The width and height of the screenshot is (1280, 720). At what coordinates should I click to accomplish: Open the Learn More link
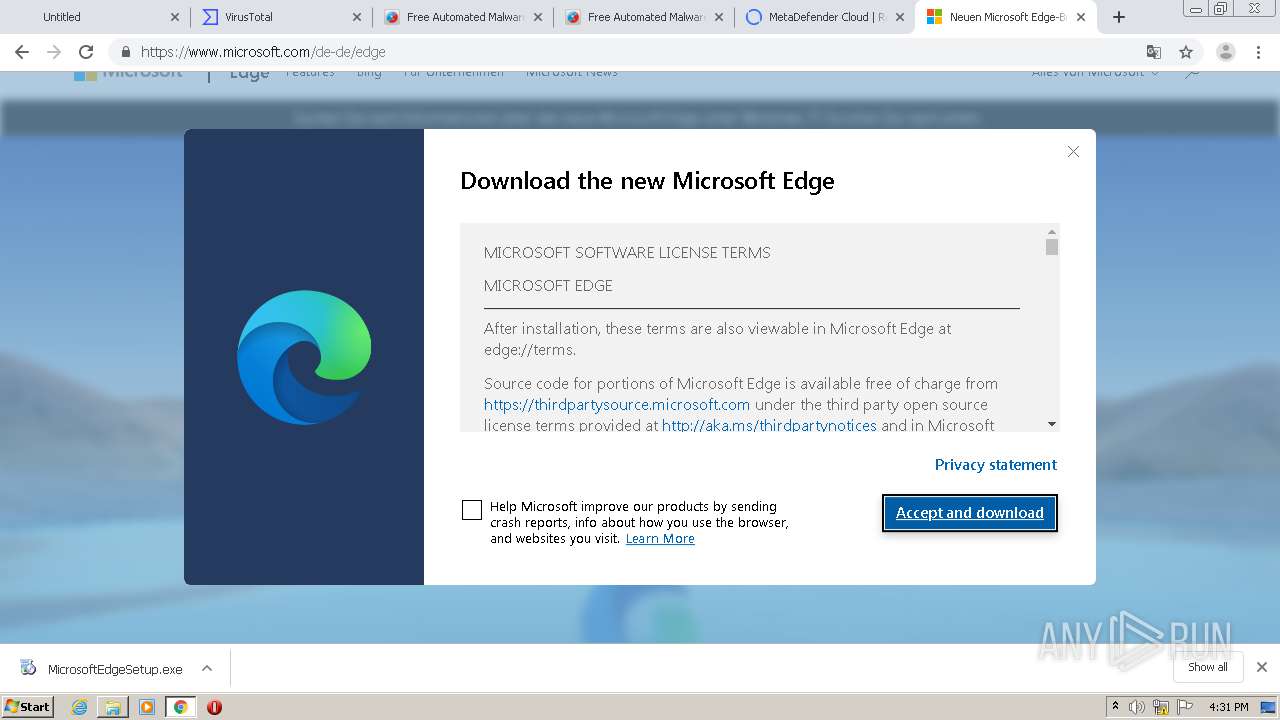click(660, 539)
